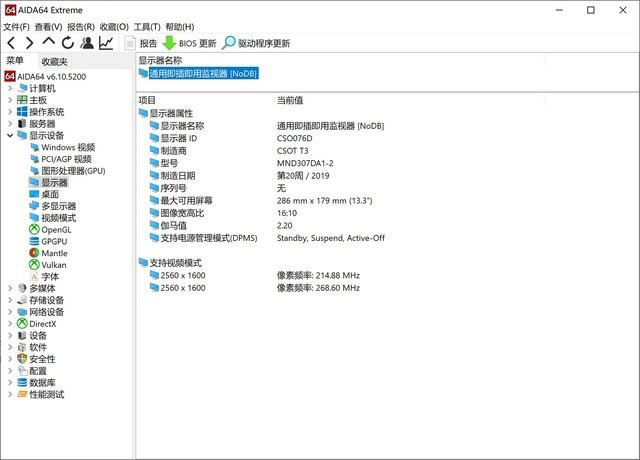Expand the 计算机 tree node

(10, 88)
